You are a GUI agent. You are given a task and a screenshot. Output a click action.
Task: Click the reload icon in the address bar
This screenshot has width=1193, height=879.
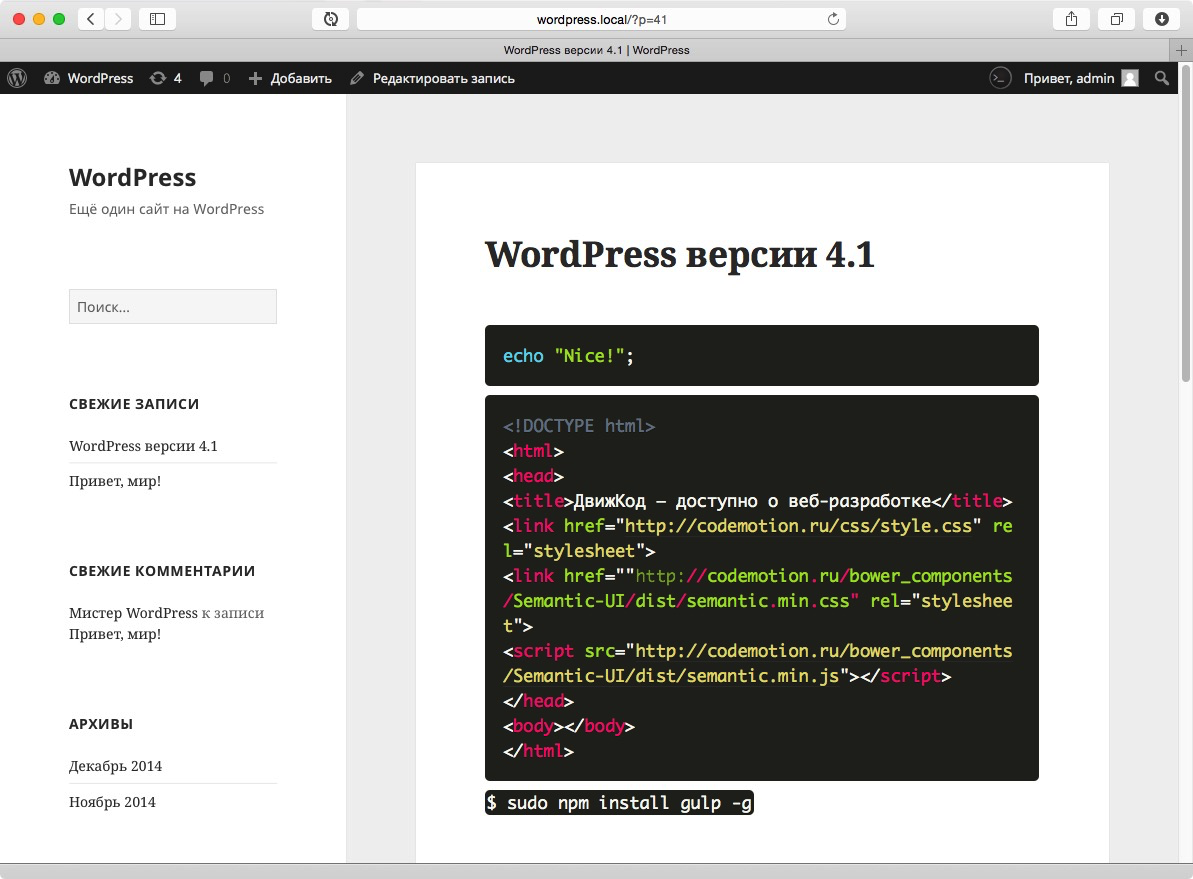(x=833, y=18)
